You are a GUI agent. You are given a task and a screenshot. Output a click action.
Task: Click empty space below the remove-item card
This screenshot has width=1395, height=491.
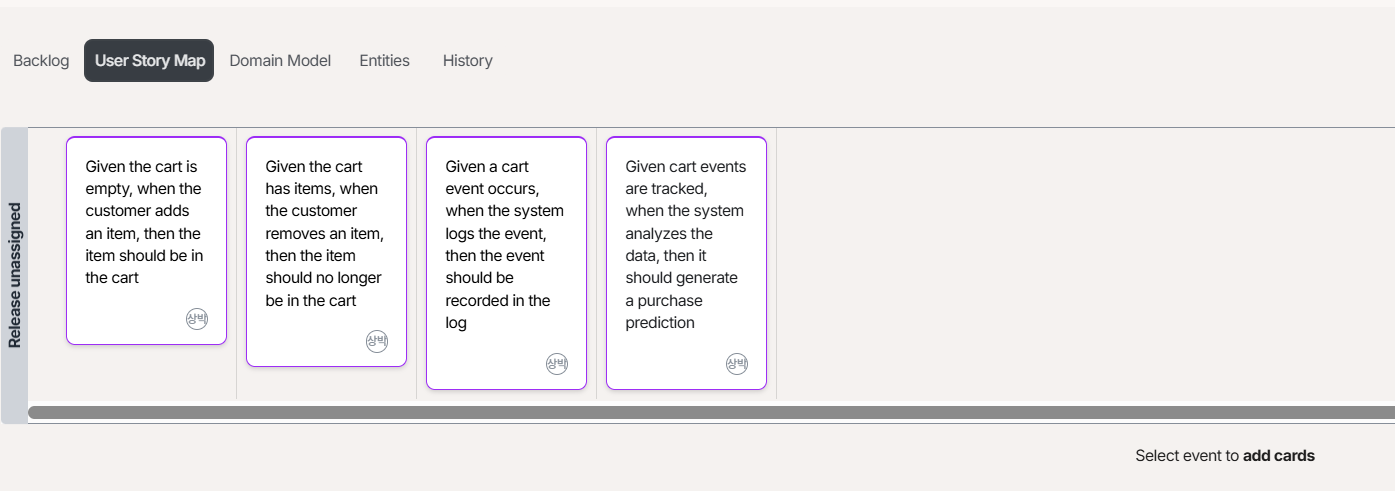[x=326, y=384]
